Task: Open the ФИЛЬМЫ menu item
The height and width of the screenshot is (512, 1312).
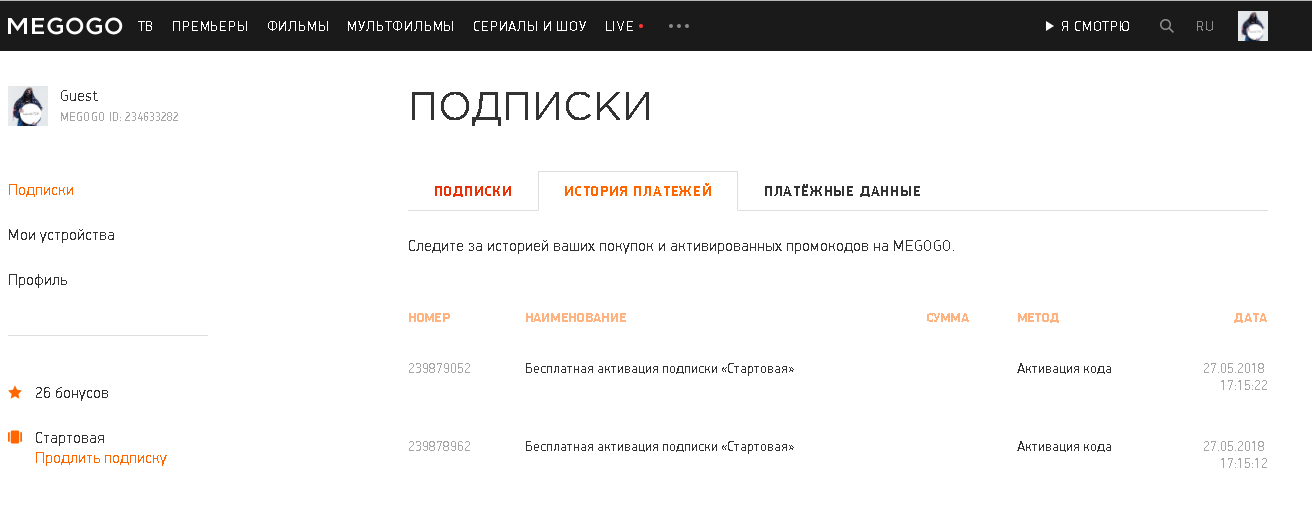Action: click(x=298, y=26)
